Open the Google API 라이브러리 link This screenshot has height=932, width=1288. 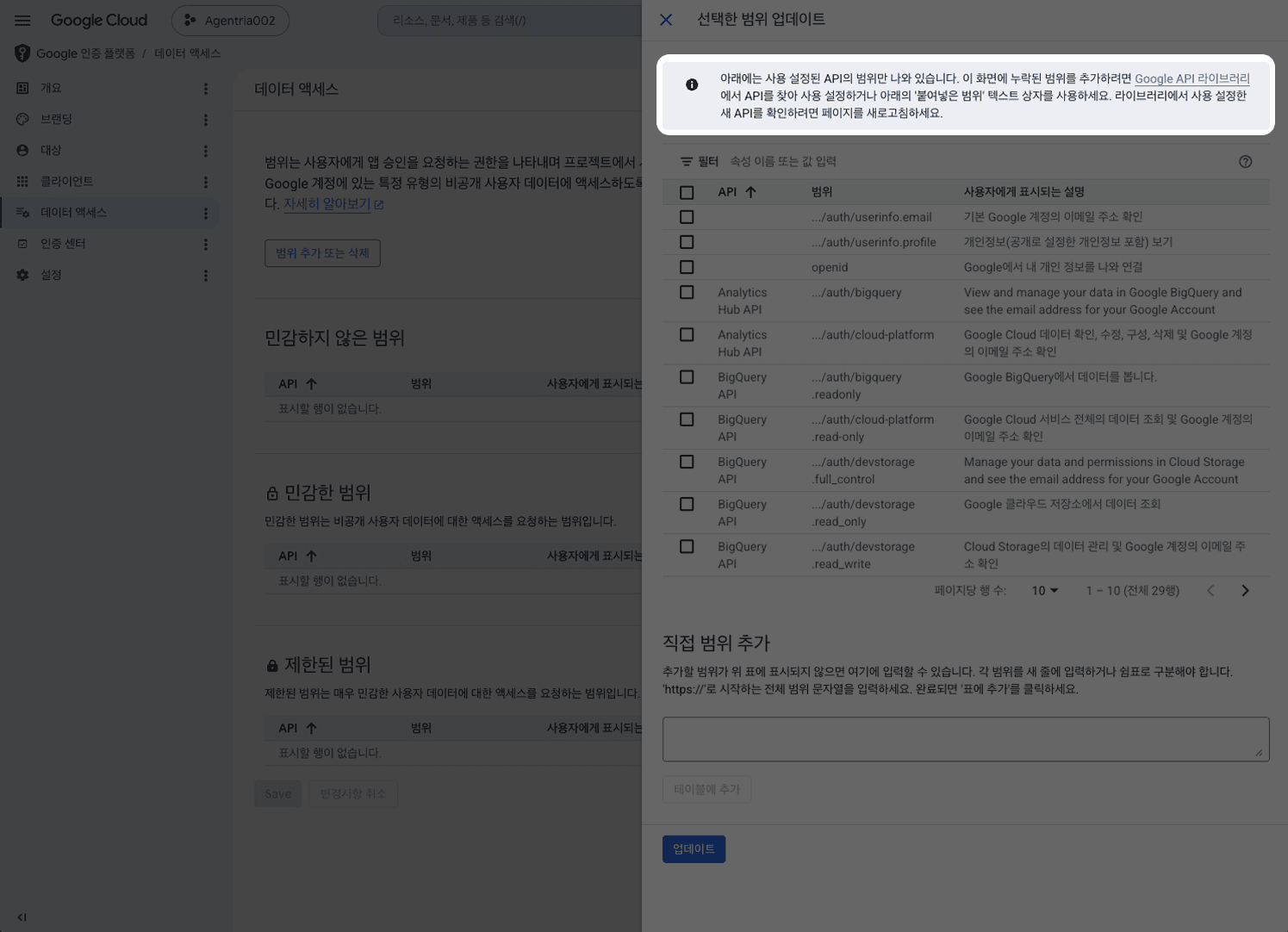pyautogui.click(x=1192, y=78)
